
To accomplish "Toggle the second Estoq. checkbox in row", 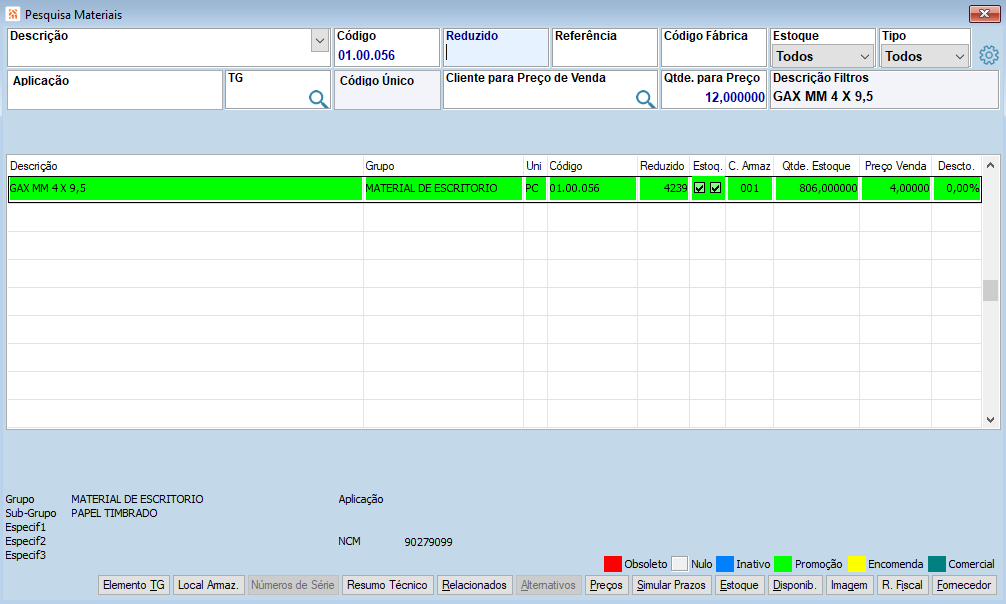I will 715,188.
